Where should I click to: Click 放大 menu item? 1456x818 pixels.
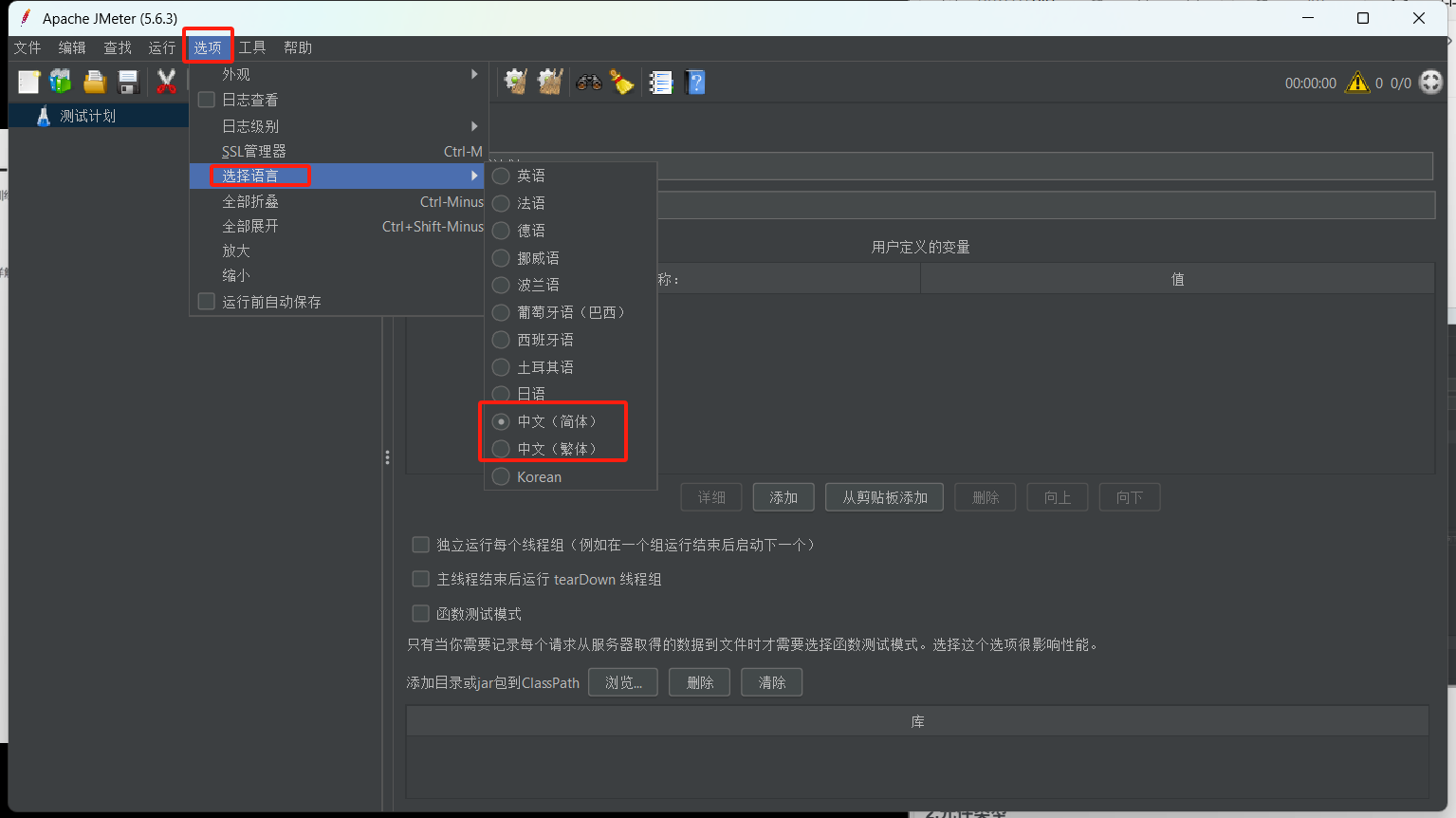pyautogui.click(x=337, y=251)
